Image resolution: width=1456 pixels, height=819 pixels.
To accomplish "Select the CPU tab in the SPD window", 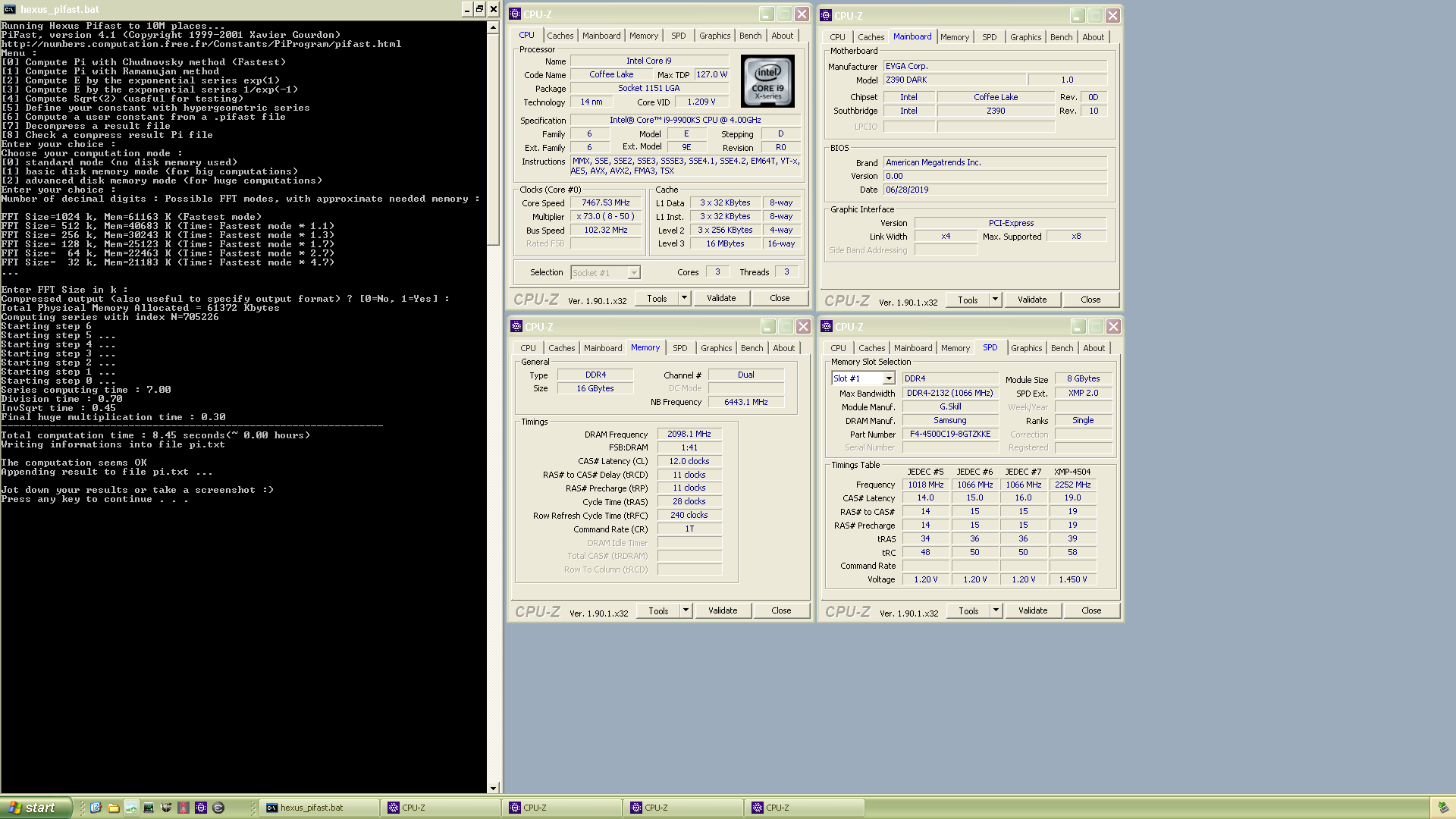I will click(838, 348).
